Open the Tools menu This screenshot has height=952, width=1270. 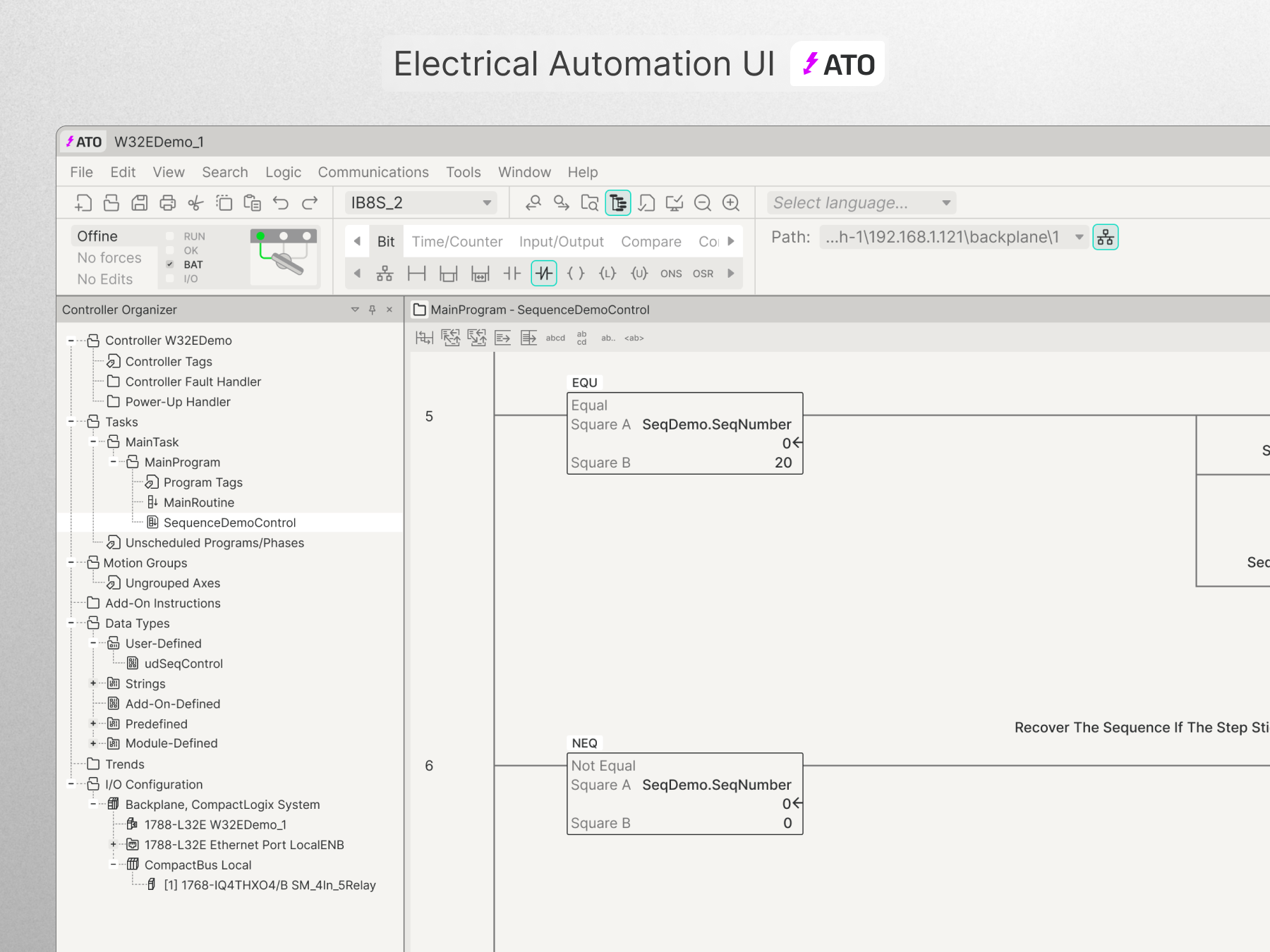pyautogui.click(x=463, y=172)
